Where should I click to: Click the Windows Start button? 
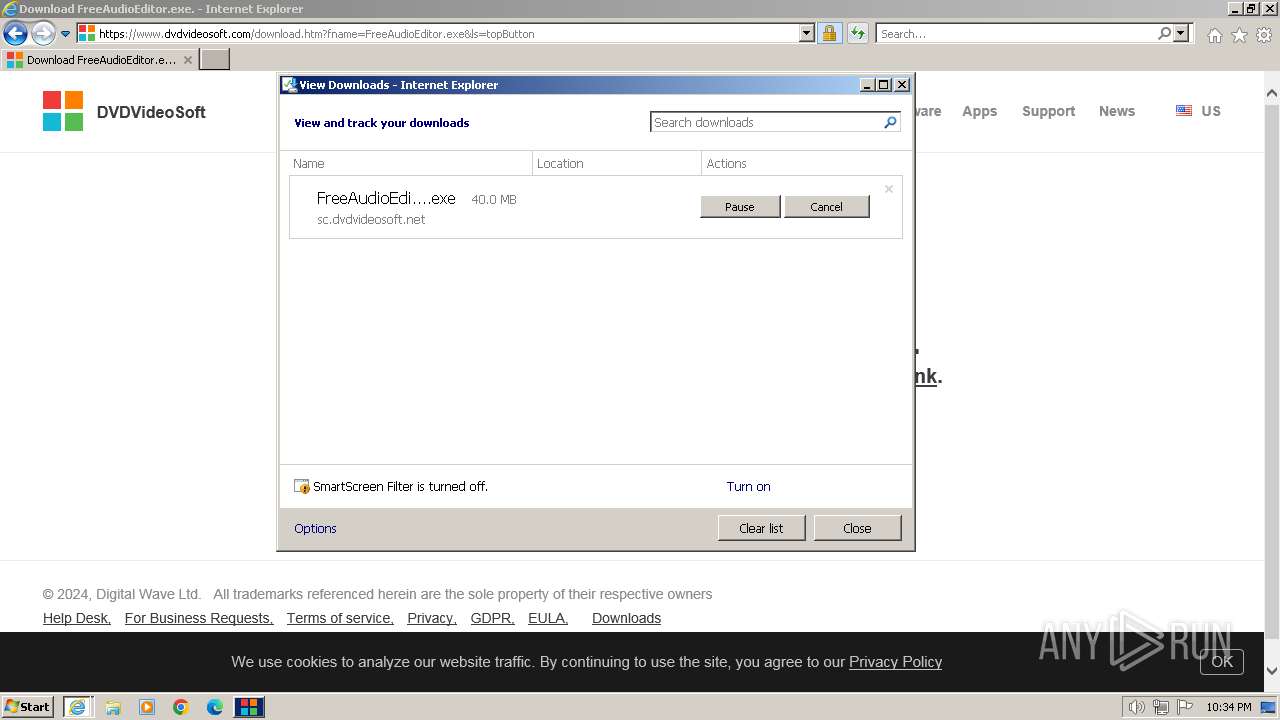28,706
